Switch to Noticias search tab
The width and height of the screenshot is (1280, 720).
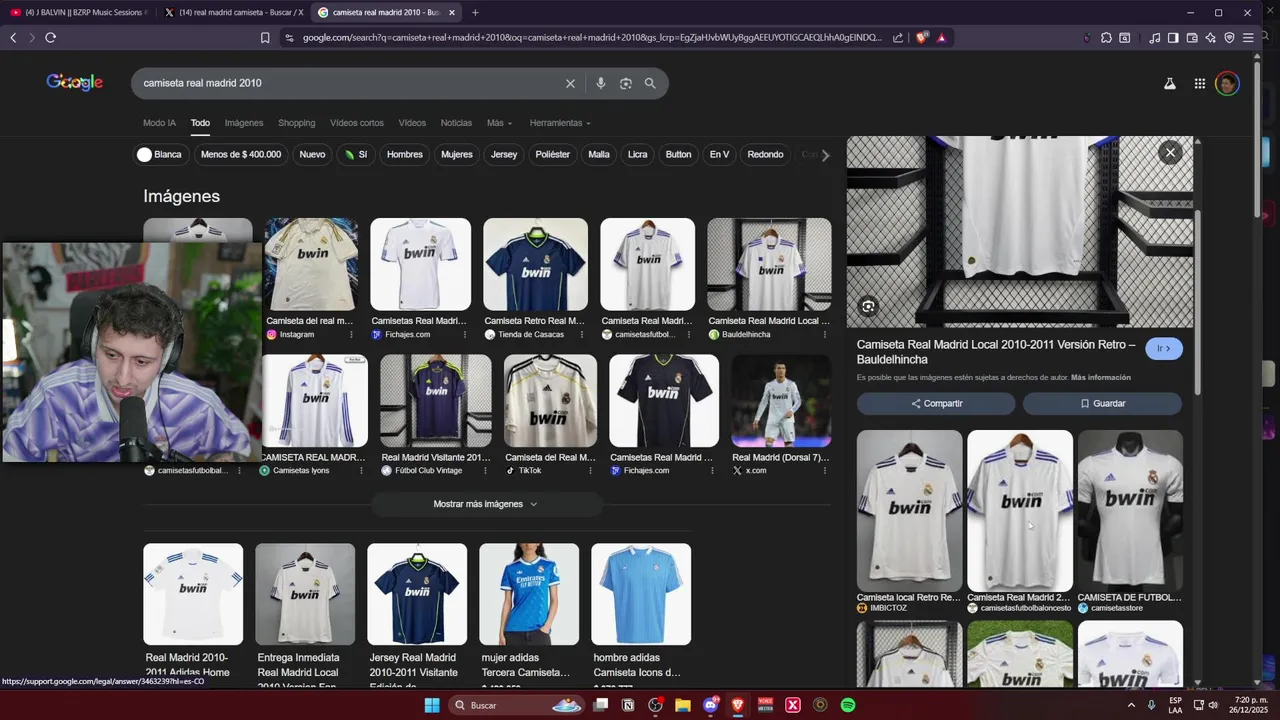(456, 123)
